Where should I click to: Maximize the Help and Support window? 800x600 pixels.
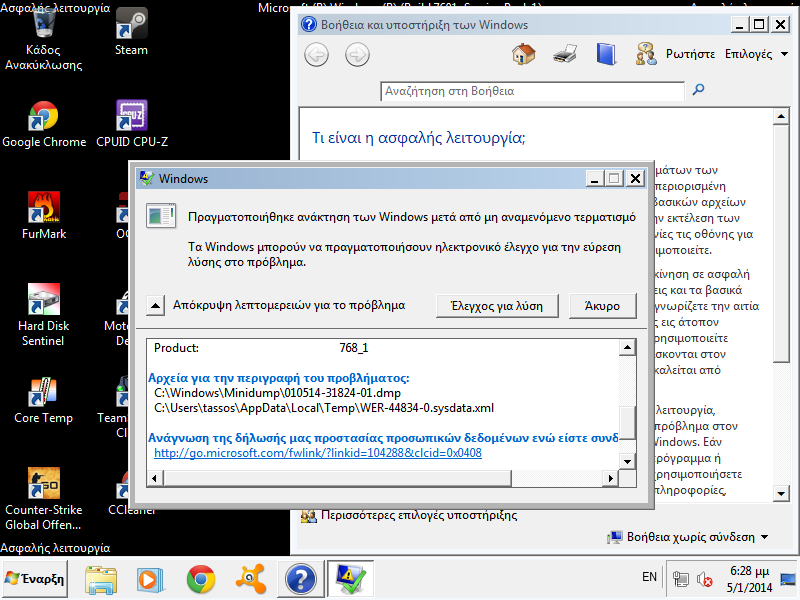(759, 24)
